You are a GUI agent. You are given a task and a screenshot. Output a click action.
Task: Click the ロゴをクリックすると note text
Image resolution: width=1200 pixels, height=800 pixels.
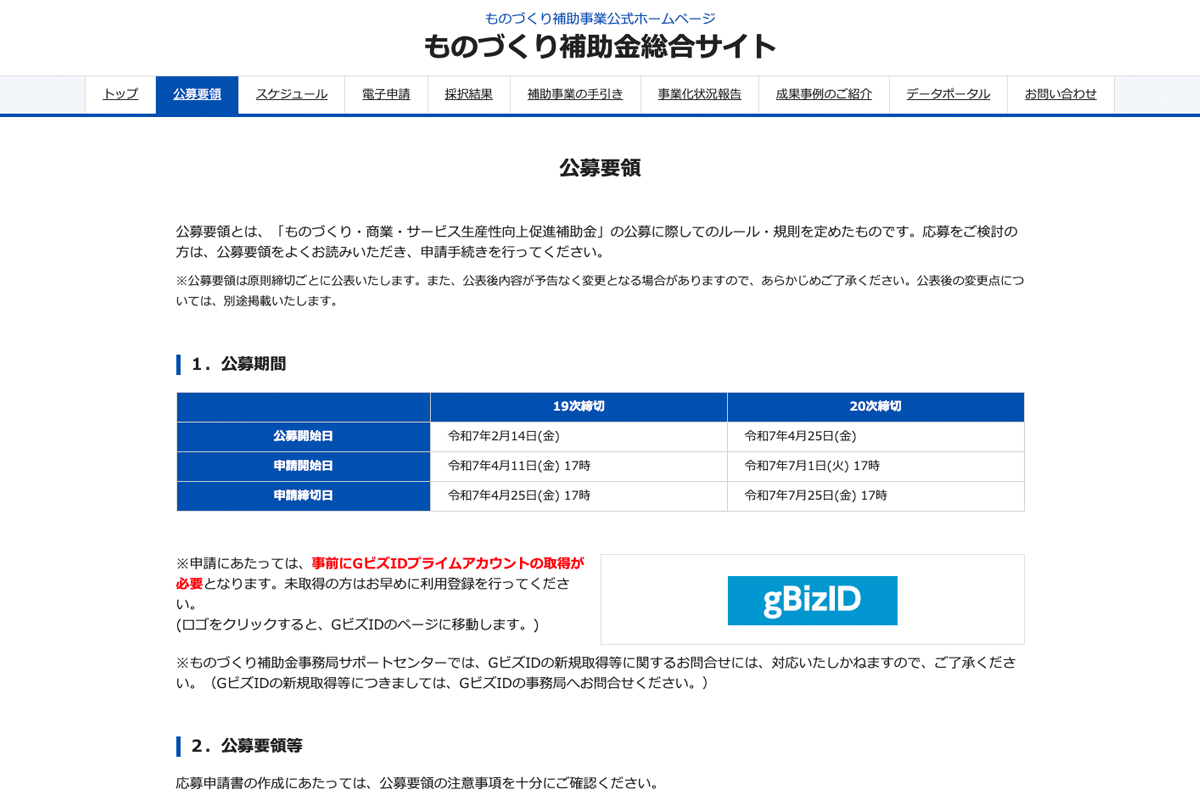point(357,624)
